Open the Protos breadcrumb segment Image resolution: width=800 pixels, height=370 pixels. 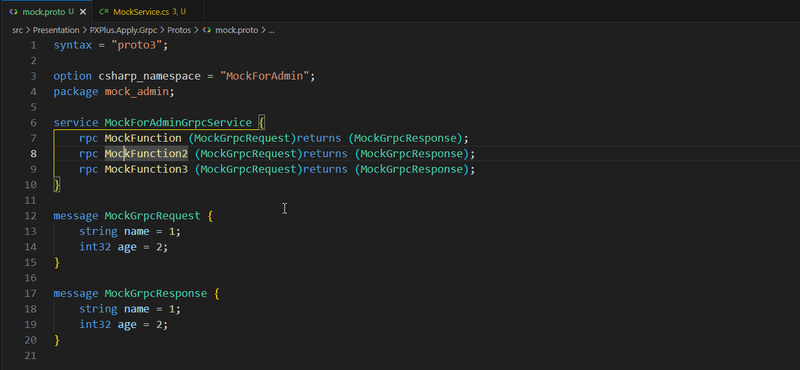179,30
